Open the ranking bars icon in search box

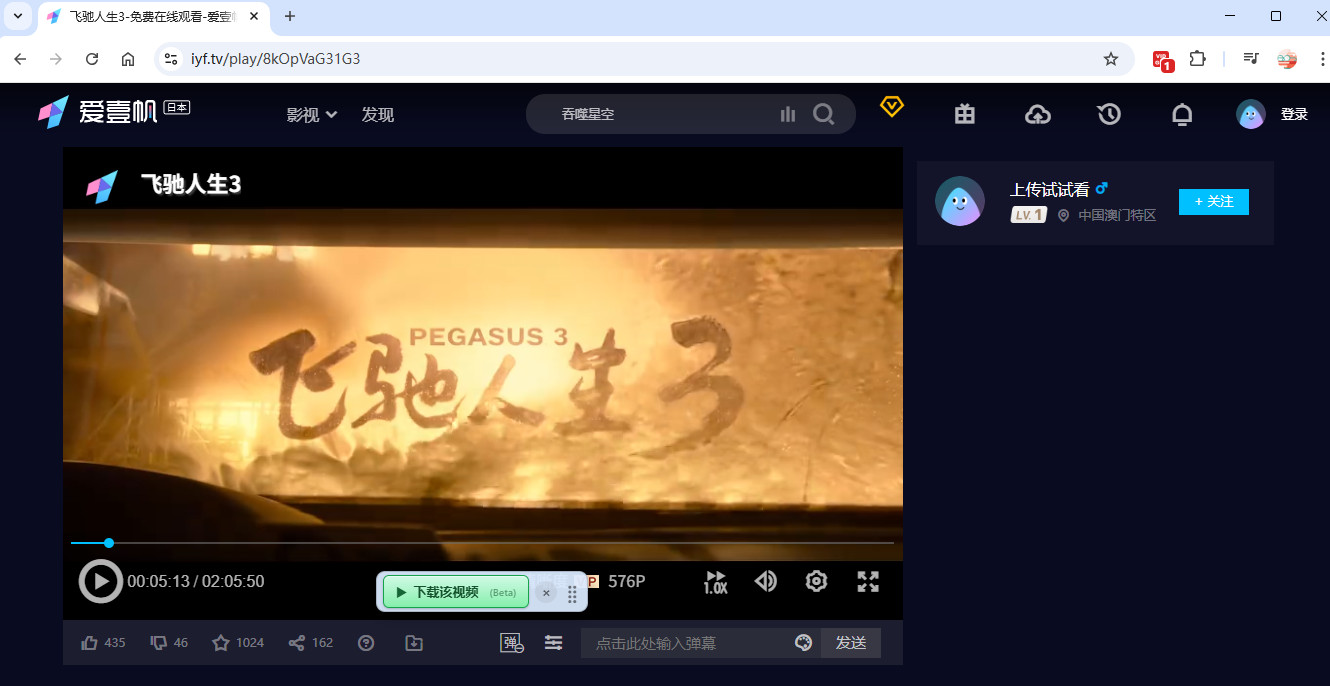[788, 114]
